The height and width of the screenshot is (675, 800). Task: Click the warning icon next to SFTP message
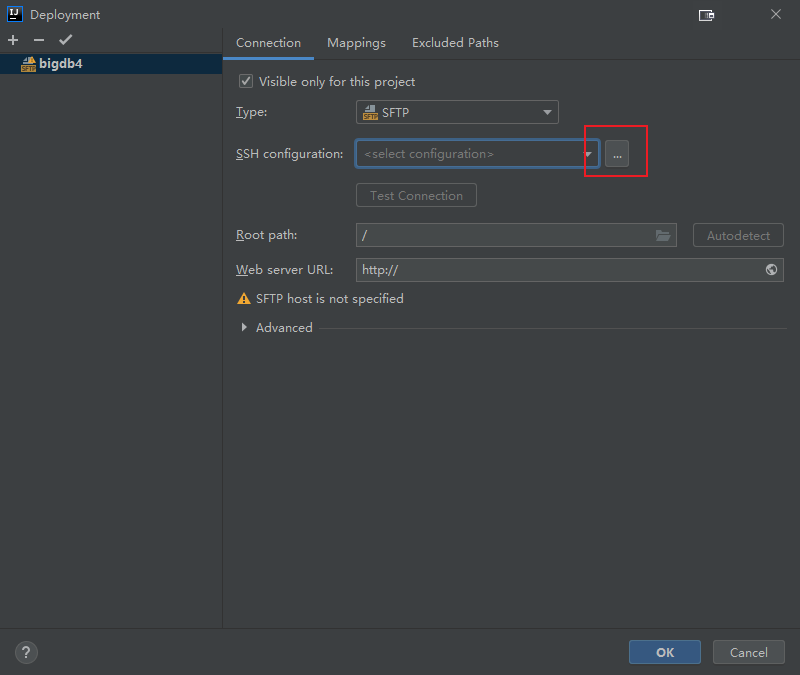click(244, 298)
